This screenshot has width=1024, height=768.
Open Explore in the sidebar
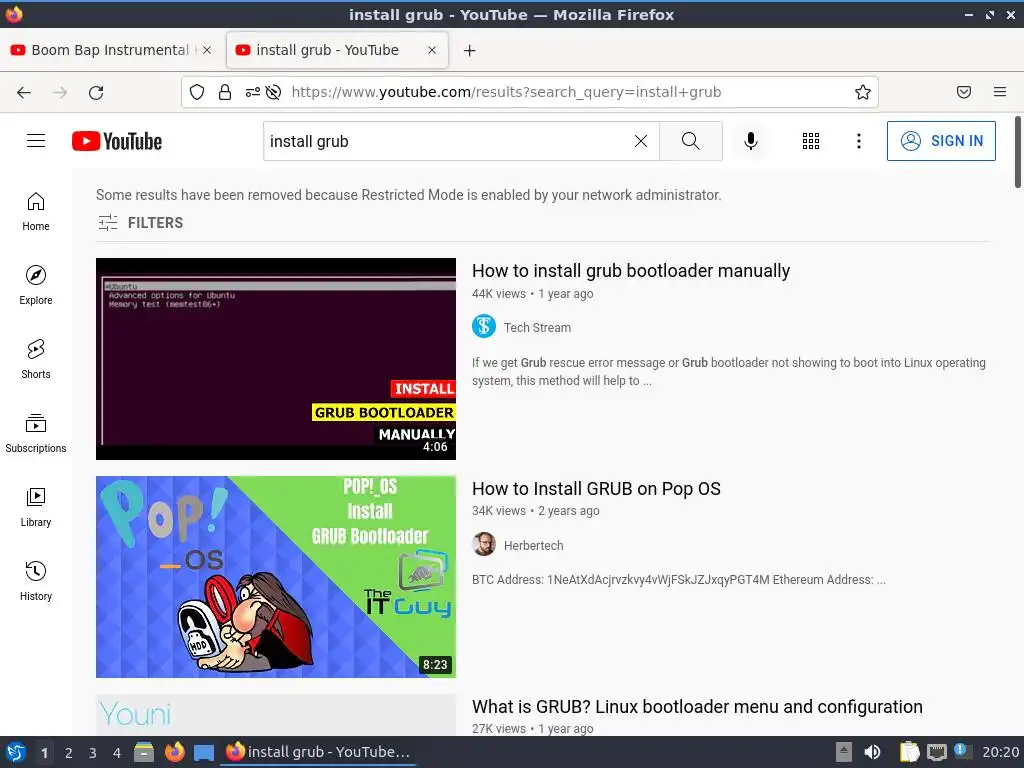click(x=36, y=286)
